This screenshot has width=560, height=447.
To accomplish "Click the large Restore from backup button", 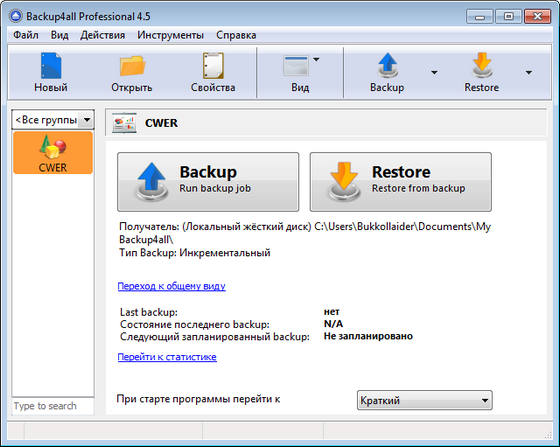I will 401,182.
